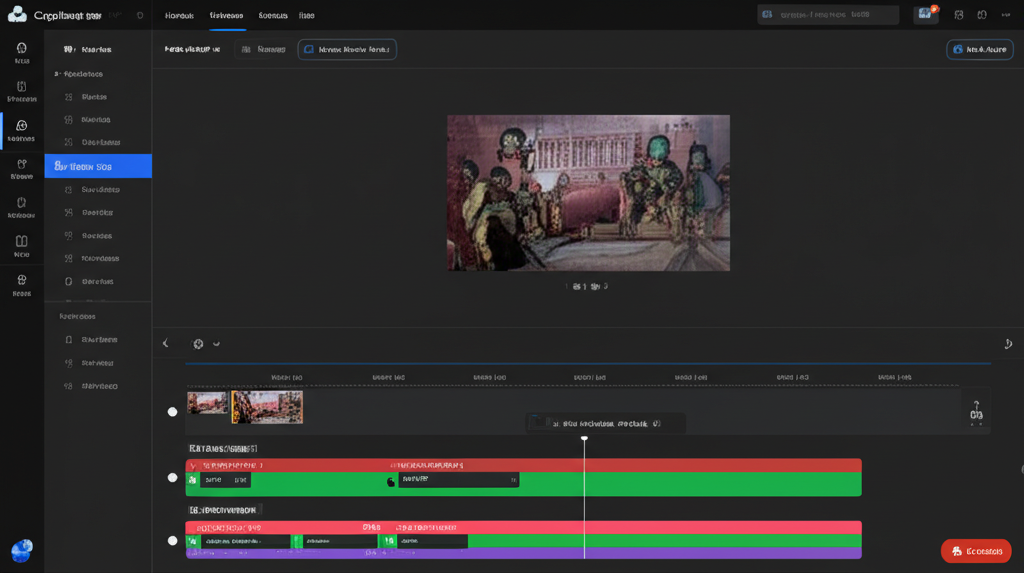The width and height of the screenshot is (1024, 573).
Task: Click the white playhead marker on the timeline
Action: pyautogui.click(x=584, y=438)
